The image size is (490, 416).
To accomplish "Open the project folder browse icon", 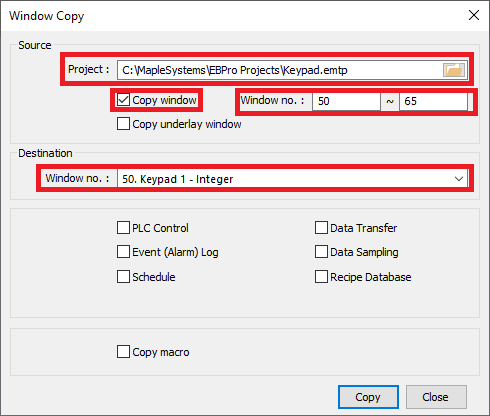I will (454, 70).
